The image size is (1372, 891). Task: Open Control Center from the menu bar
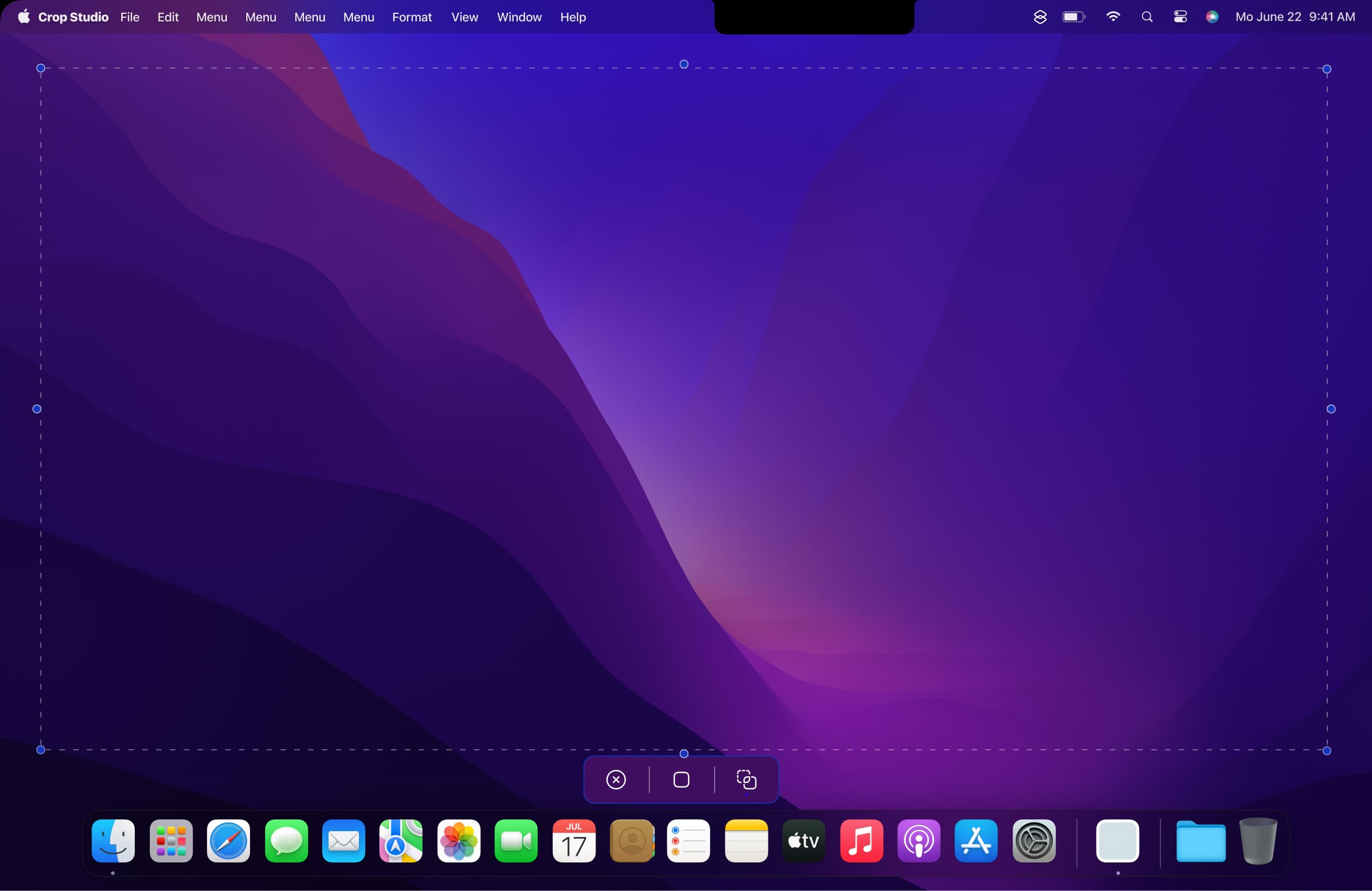1180,17
